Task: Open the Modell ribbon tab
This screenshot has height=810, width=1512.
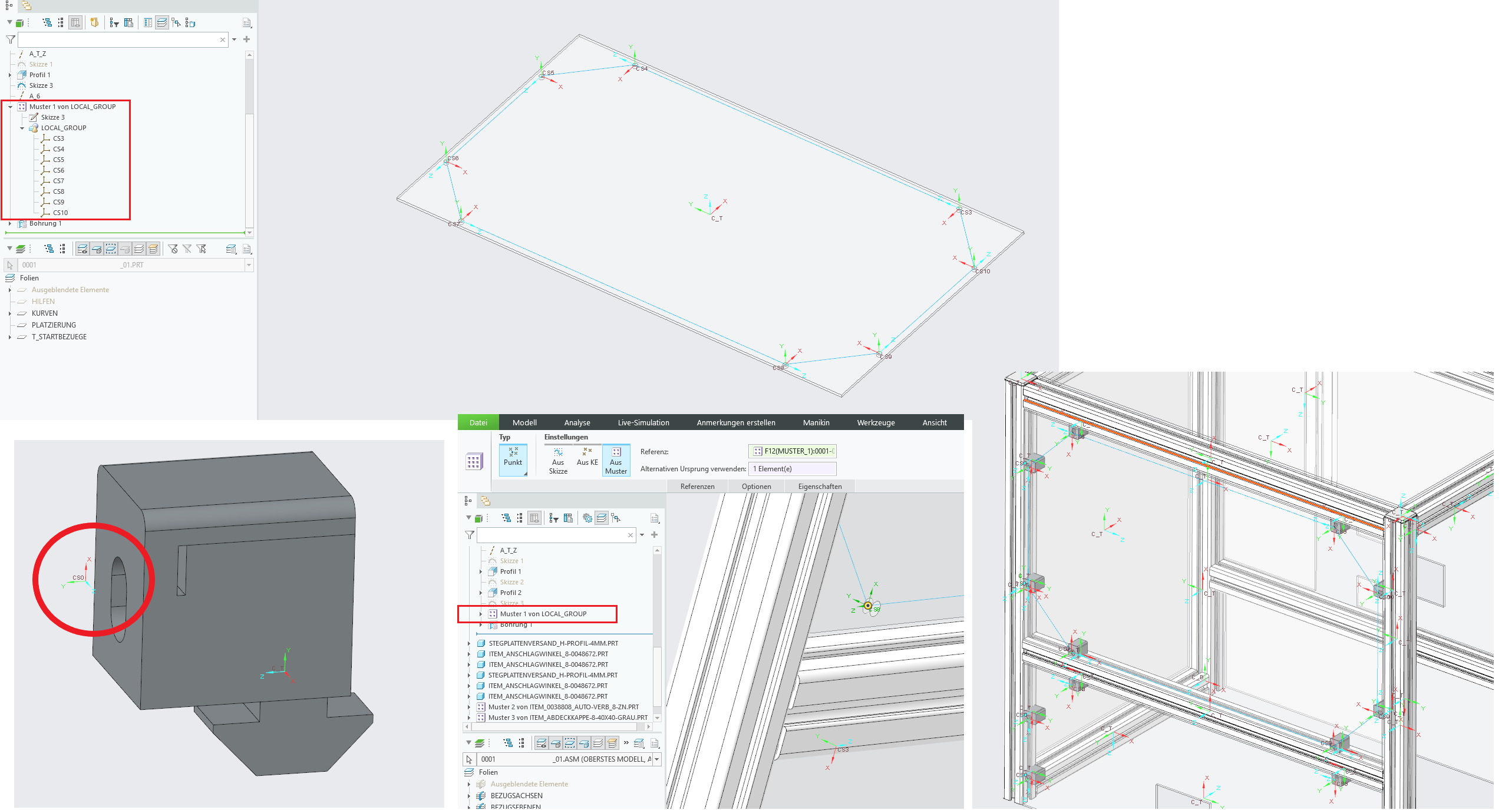Action: pos(524,422)
